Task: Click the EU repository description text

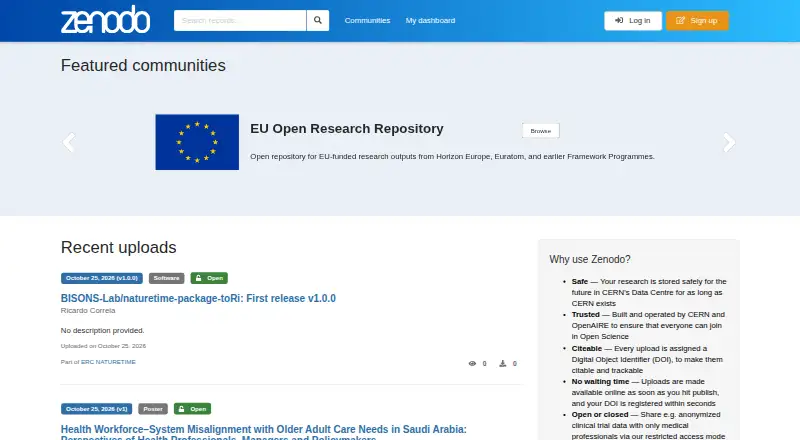Action: [x=452, y=156]
